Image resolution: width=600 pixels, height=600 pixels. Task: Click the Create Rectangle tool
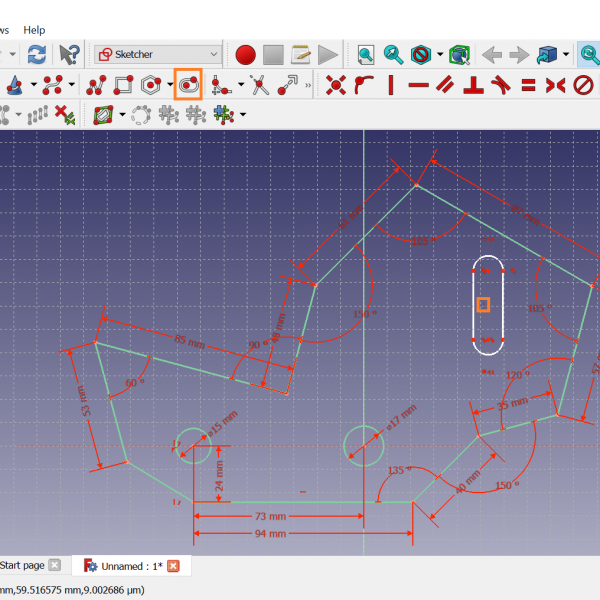[x=123, y=85]
